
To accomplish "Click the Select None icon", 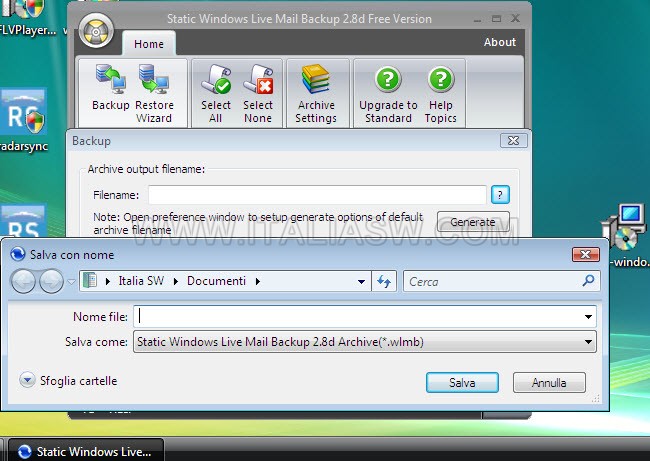I will (x=258, y=94).
